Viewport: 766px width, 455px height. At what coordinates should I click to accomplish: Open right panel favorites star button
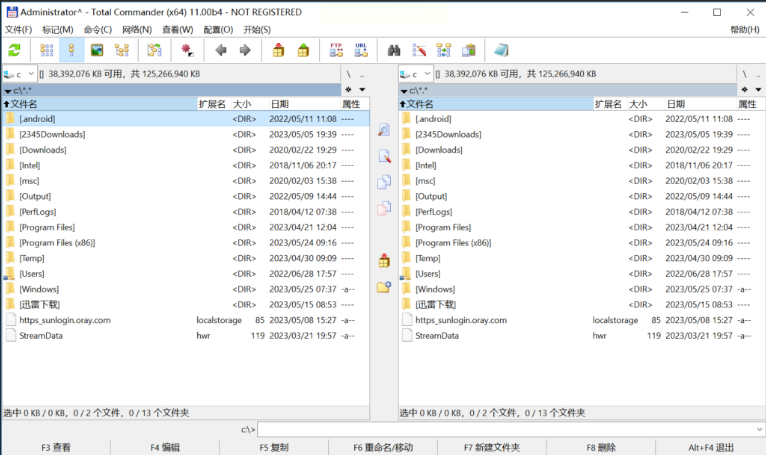coord(745,89)
